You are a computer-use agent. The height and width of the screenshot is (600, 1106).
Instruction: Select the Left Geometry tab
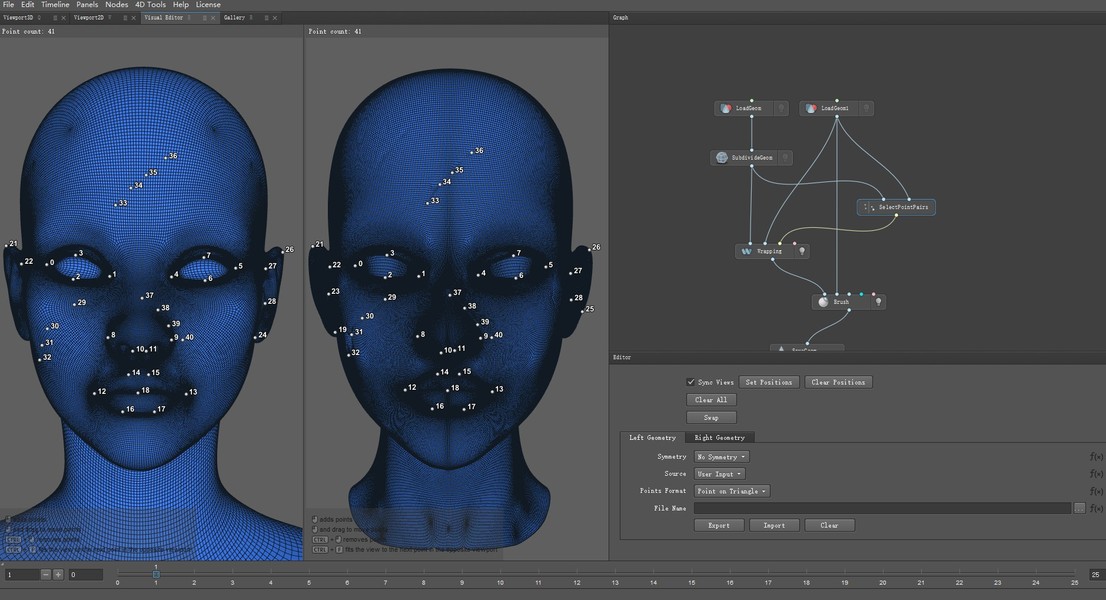click(x=652, y=438)
